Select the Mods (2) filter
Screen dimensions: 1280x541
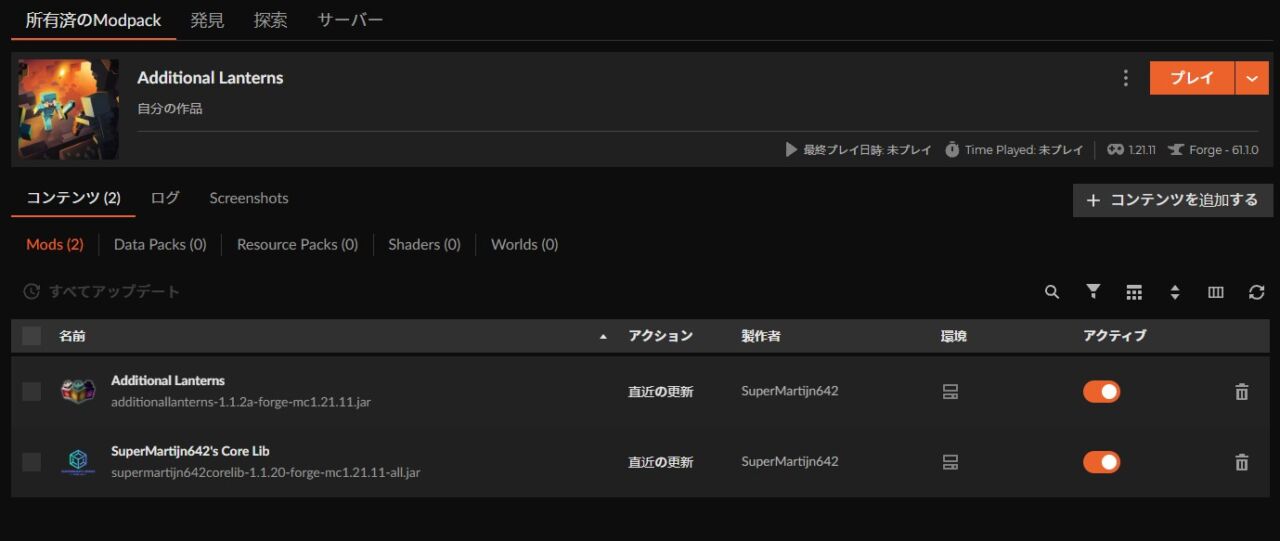tap(55, 244)
